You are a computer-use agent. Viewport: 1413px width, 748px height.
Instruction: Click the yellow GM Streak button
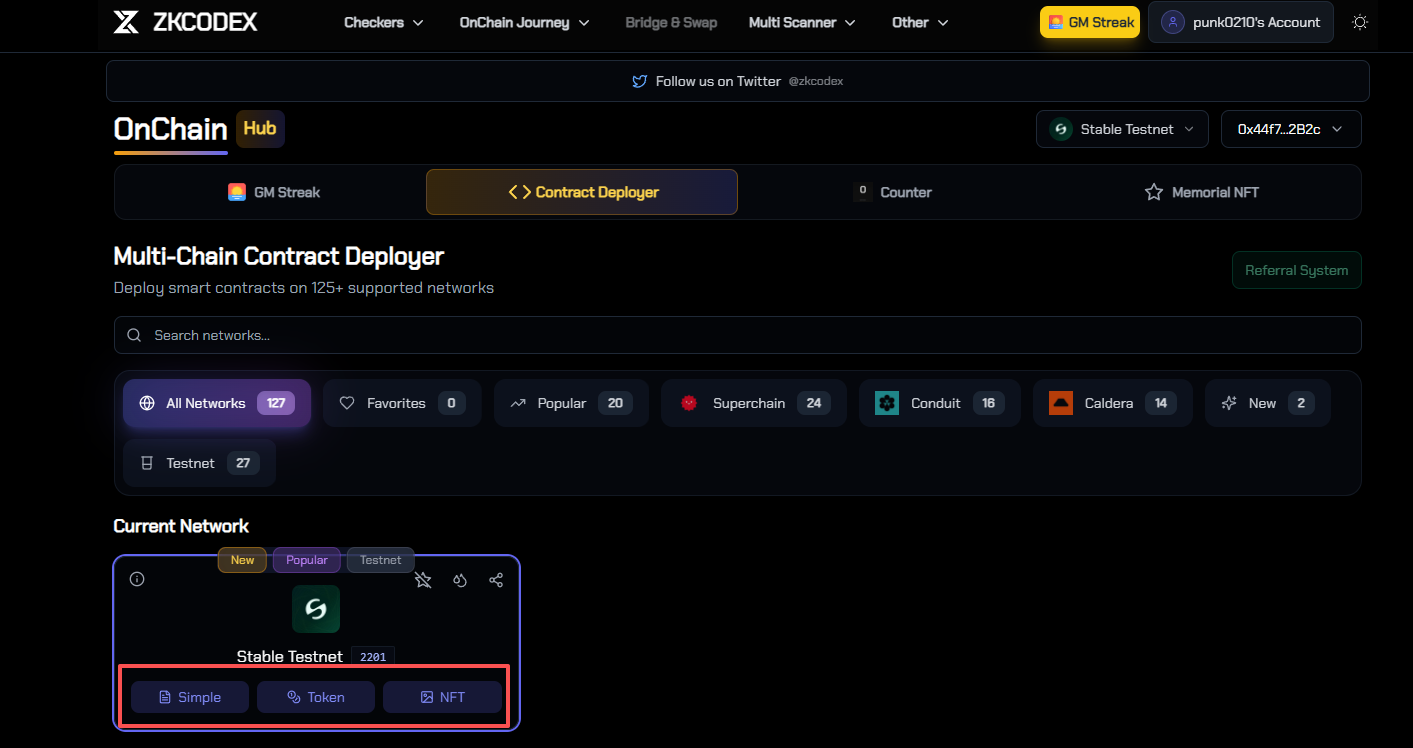tap(1090, 22)
